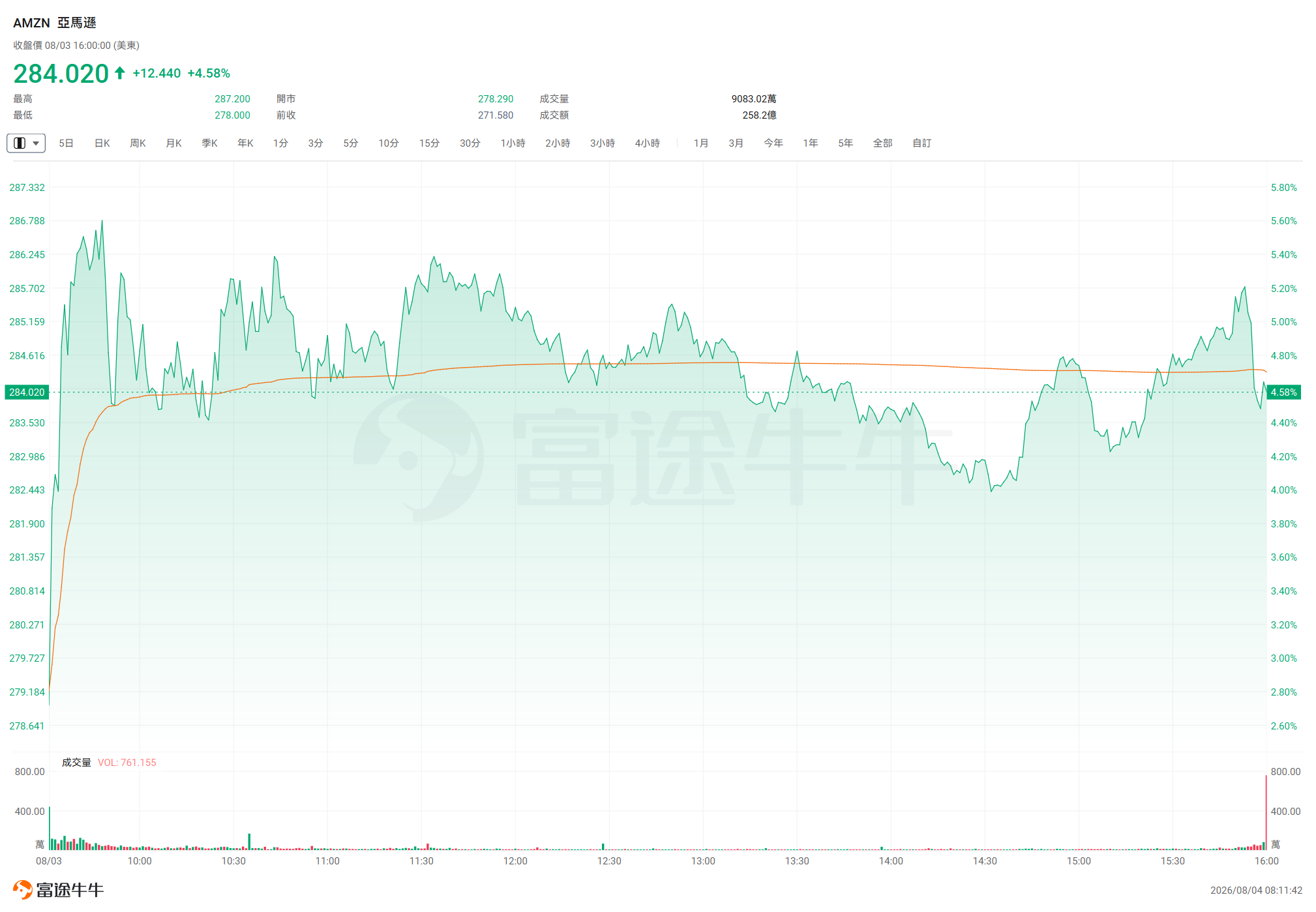The width and height of the screenshot is (1316, 912).
Task: Choose the 2小時 interval
Action: tap(558, 143)
